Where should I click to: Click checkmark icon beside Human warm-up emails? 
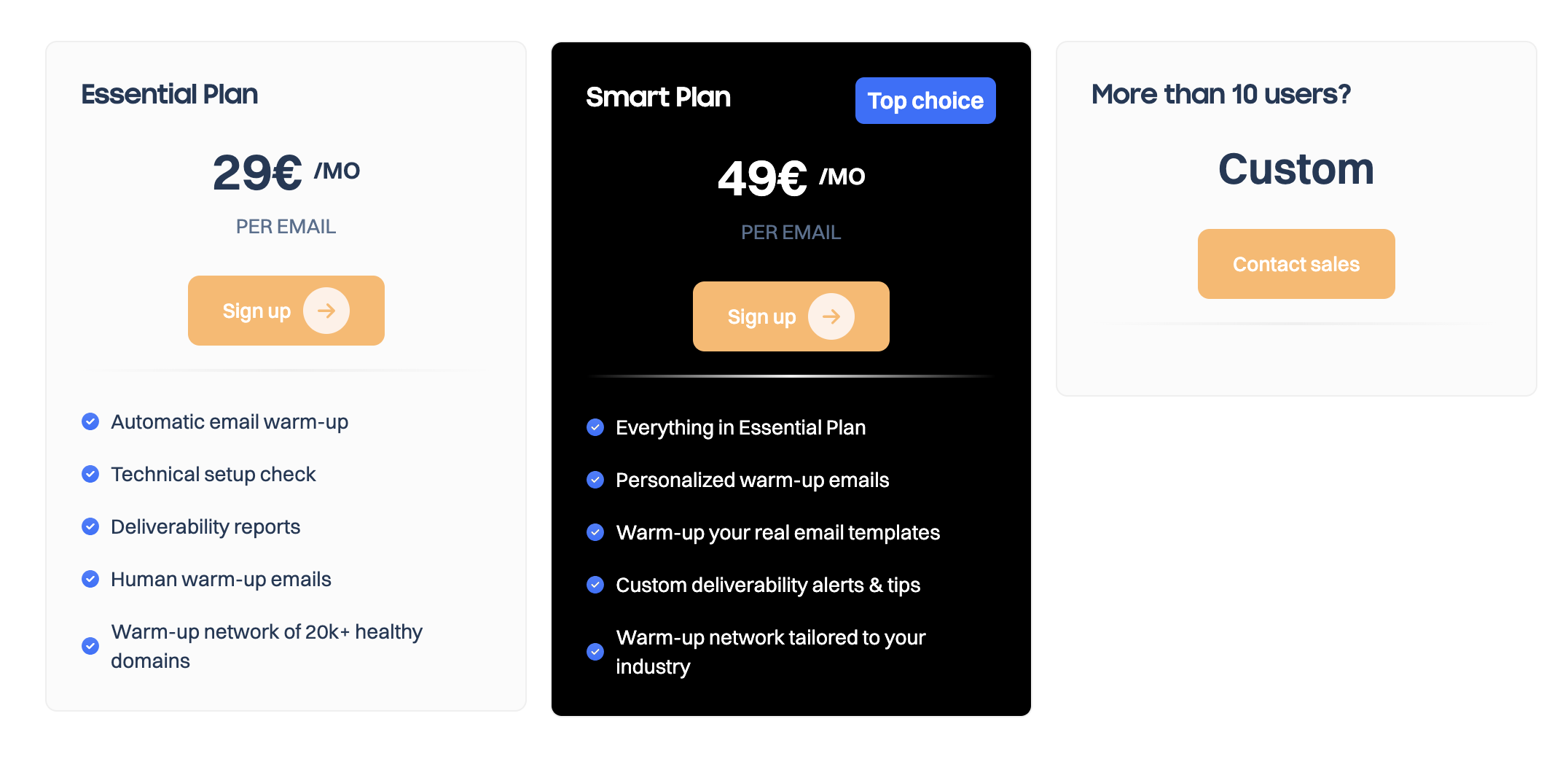(90, 579)
